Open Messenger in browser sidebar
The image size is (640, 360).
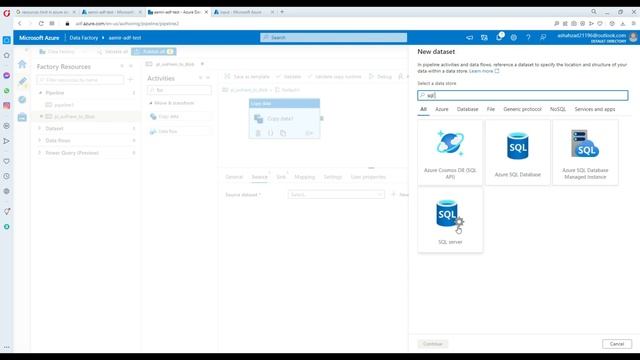(x=7, y=76)
